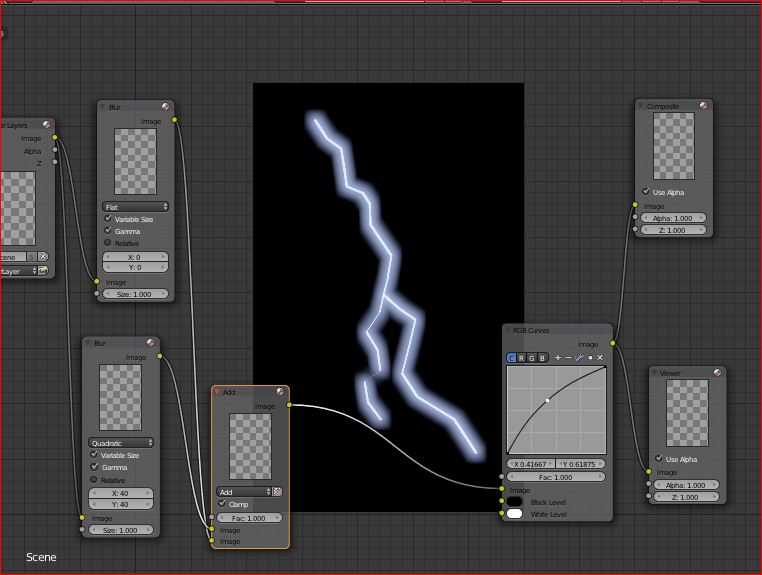Click the Y: 0 field on the Flat Blur node
This screenshot has height=575, width=762.
[135, 267]
